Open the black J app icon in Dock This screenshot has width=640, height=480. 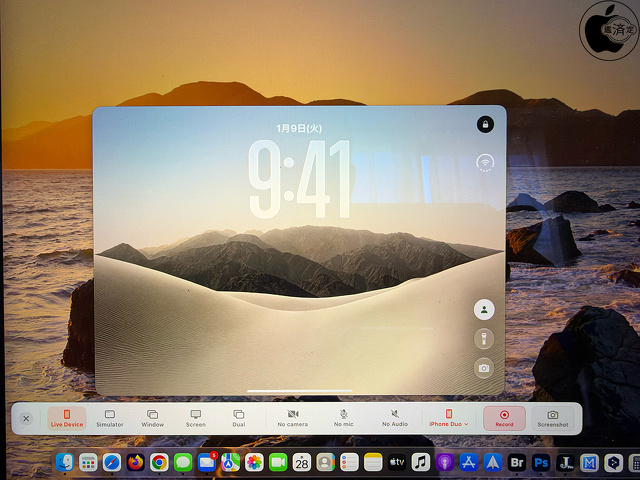565,462
